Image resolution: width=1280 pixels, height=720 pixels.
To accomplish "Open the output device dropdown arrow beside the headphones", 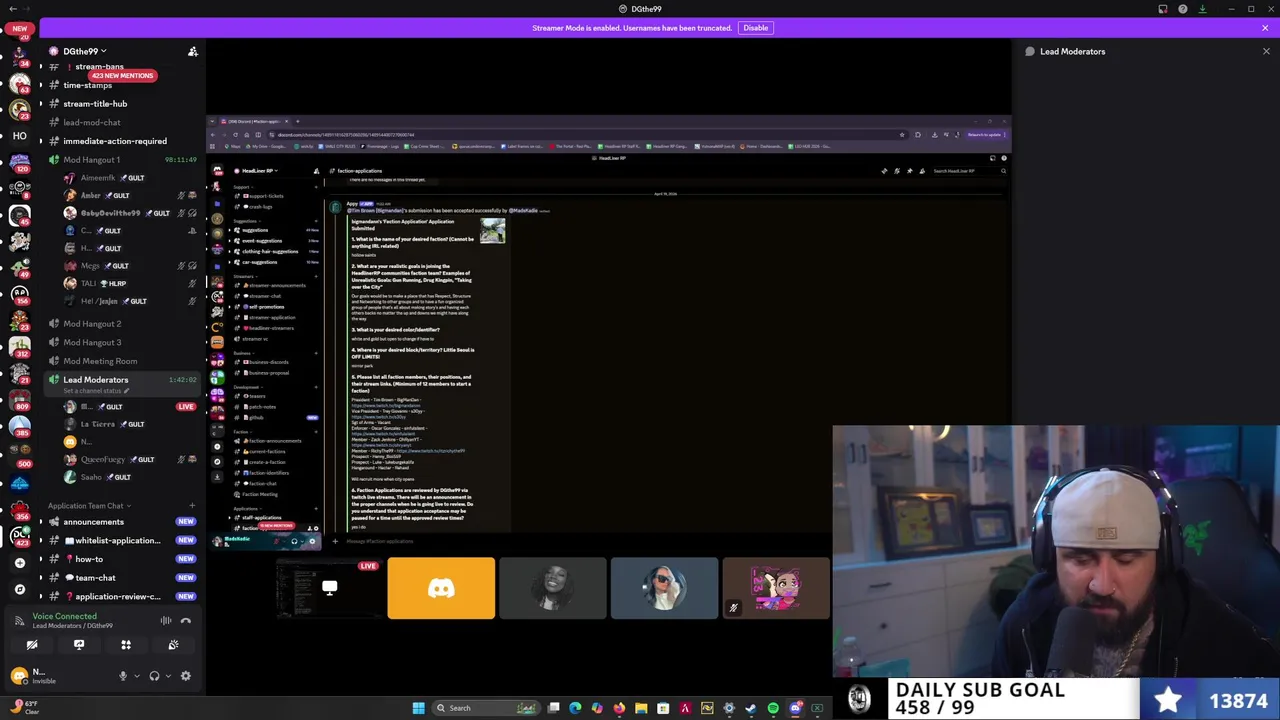I will 166,676.
